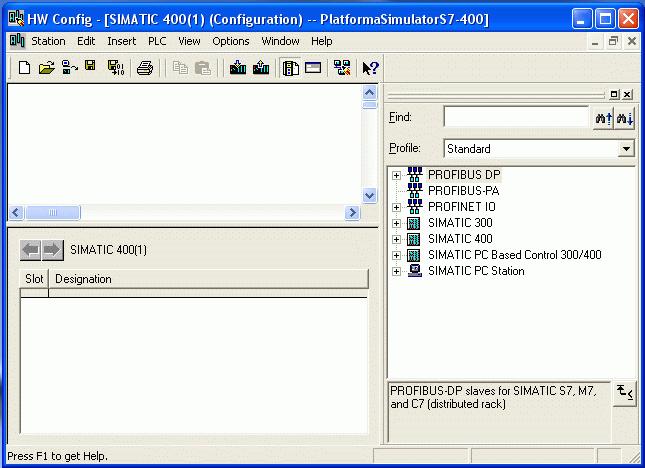Click the station view scroll up arrow
The height and width of the screenshot is (468, 645).
coord(369,93)
